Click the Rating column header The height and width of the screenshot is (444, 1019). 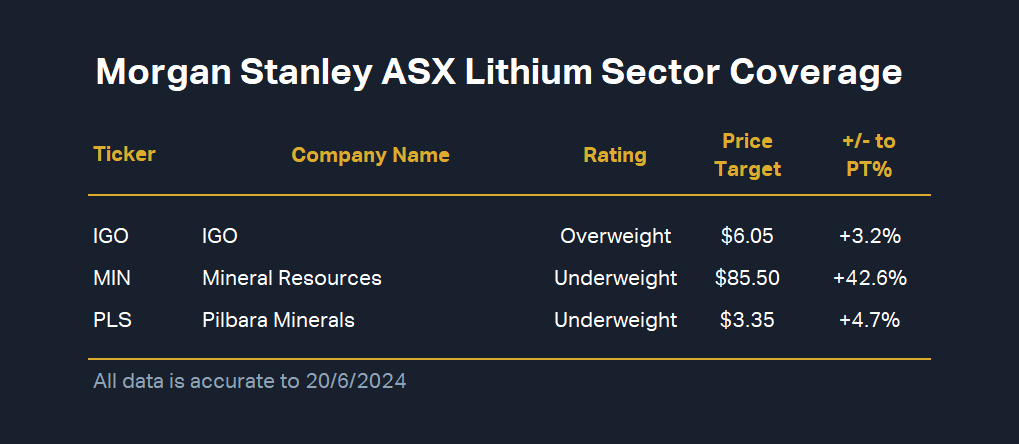(x=615, y=155)
